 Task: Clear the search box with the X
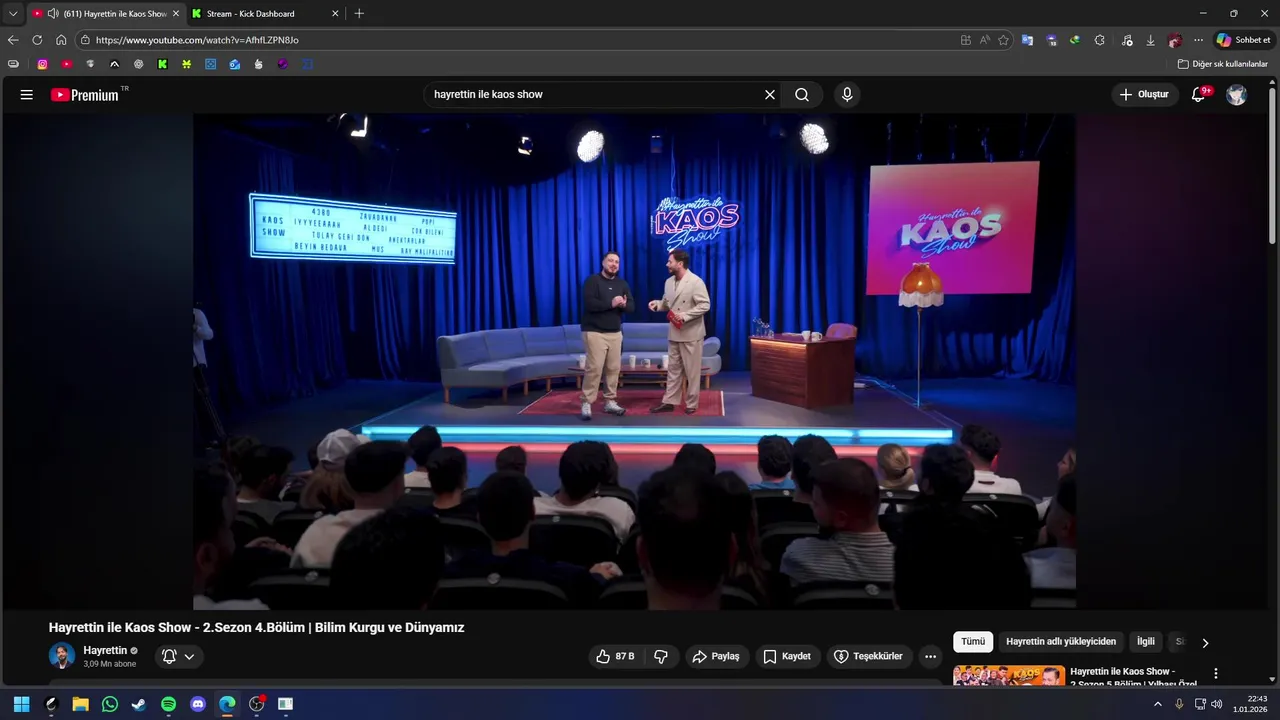770,95
